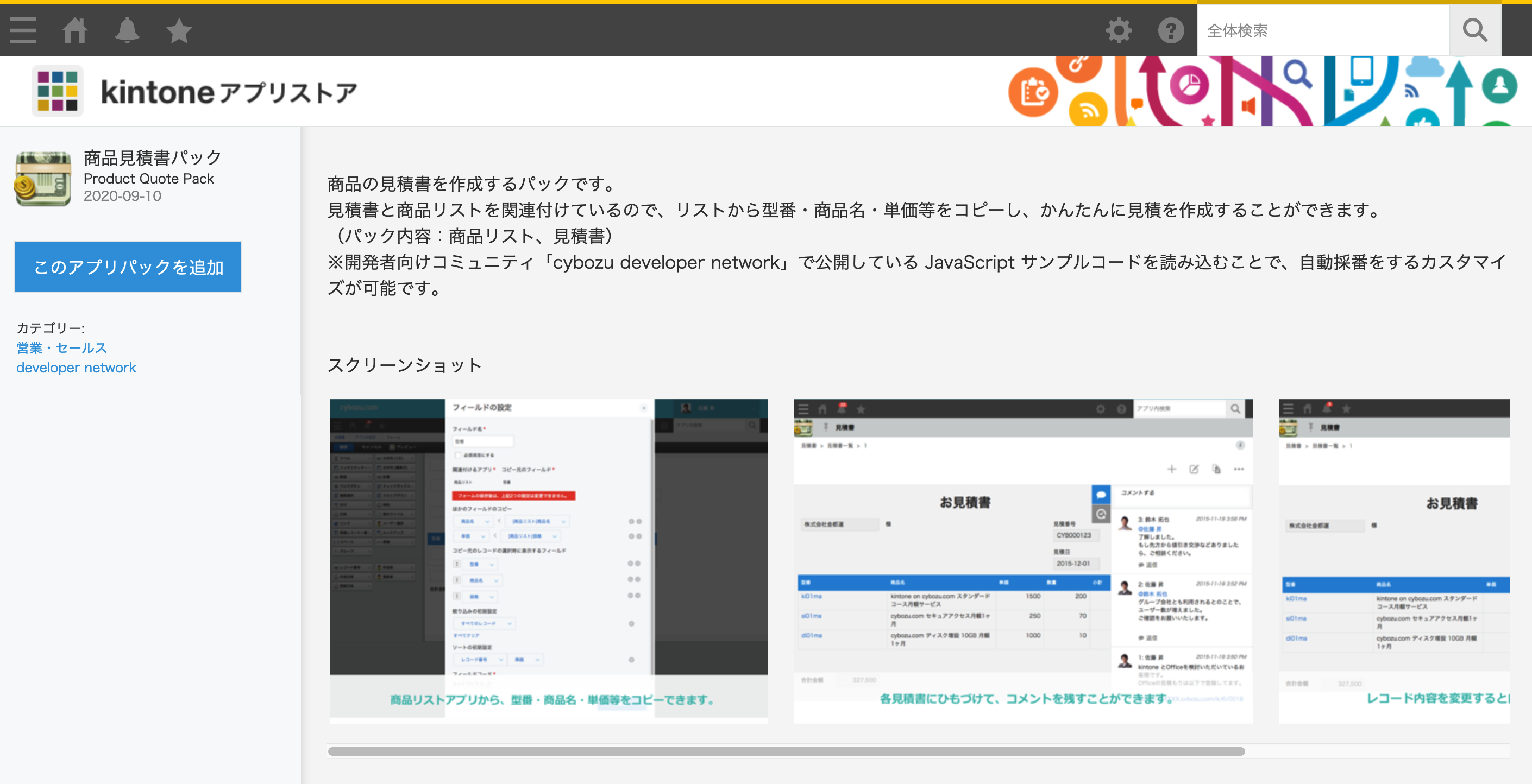
Task: Open settings using the gear icon
Action: pos(1119,30)
